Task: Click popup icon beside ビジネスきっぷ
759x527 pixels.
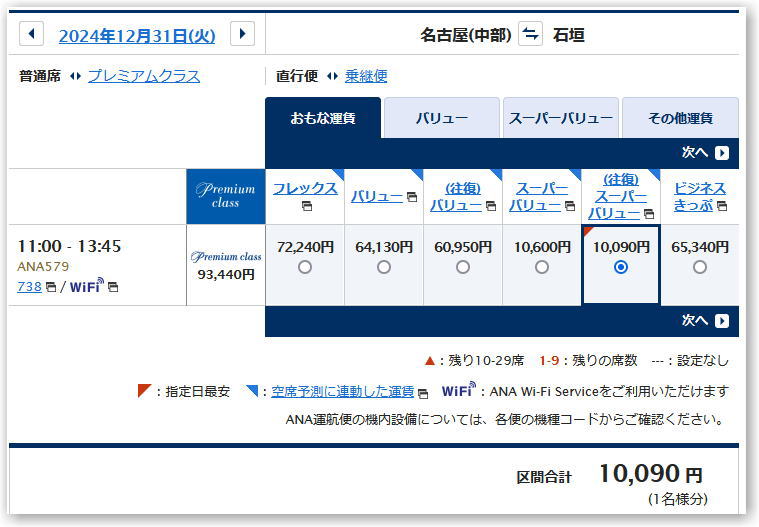Action: (722, 207)
